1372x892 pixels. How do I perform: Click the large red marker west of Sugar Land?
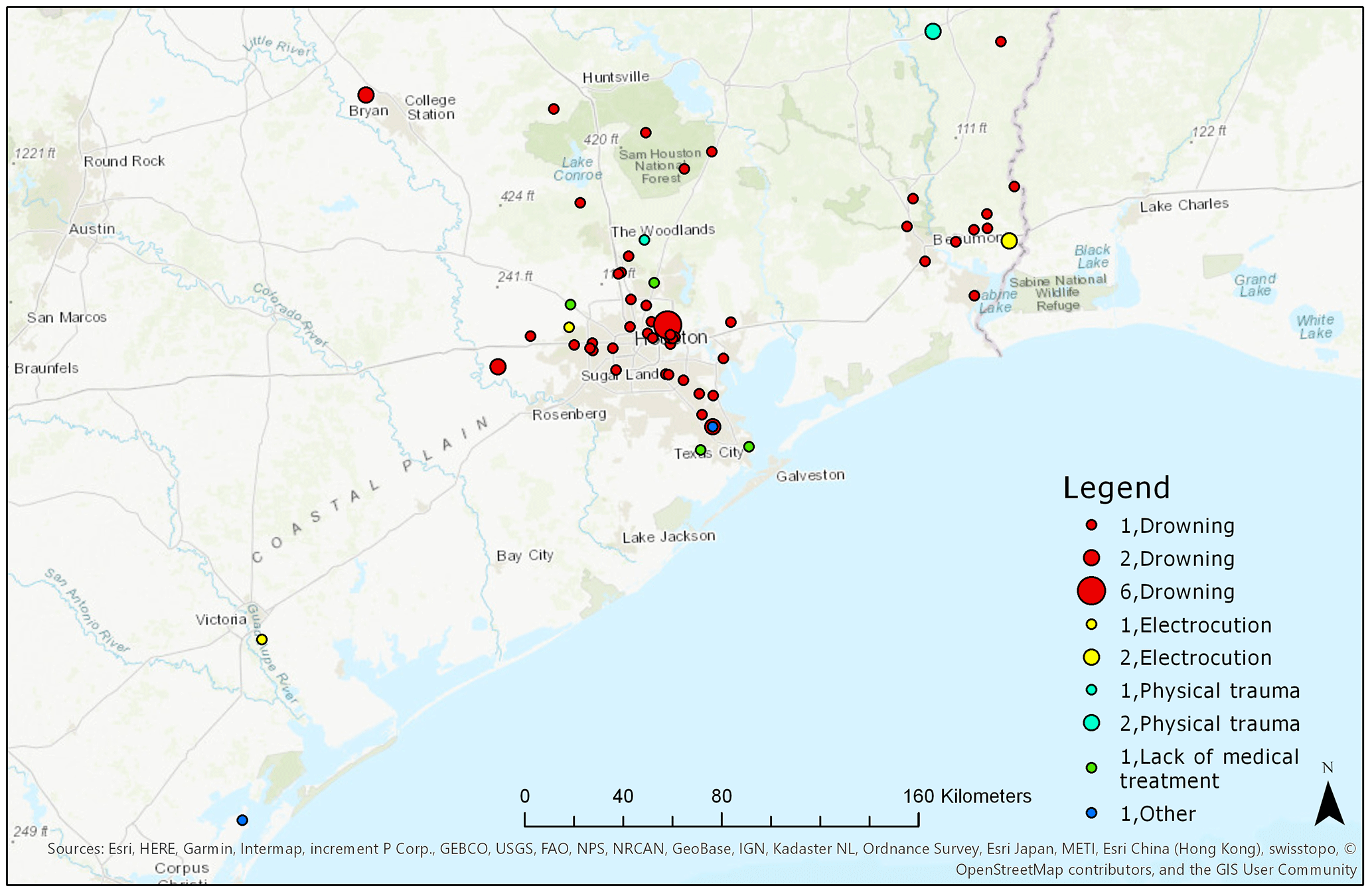coord(498,367)
